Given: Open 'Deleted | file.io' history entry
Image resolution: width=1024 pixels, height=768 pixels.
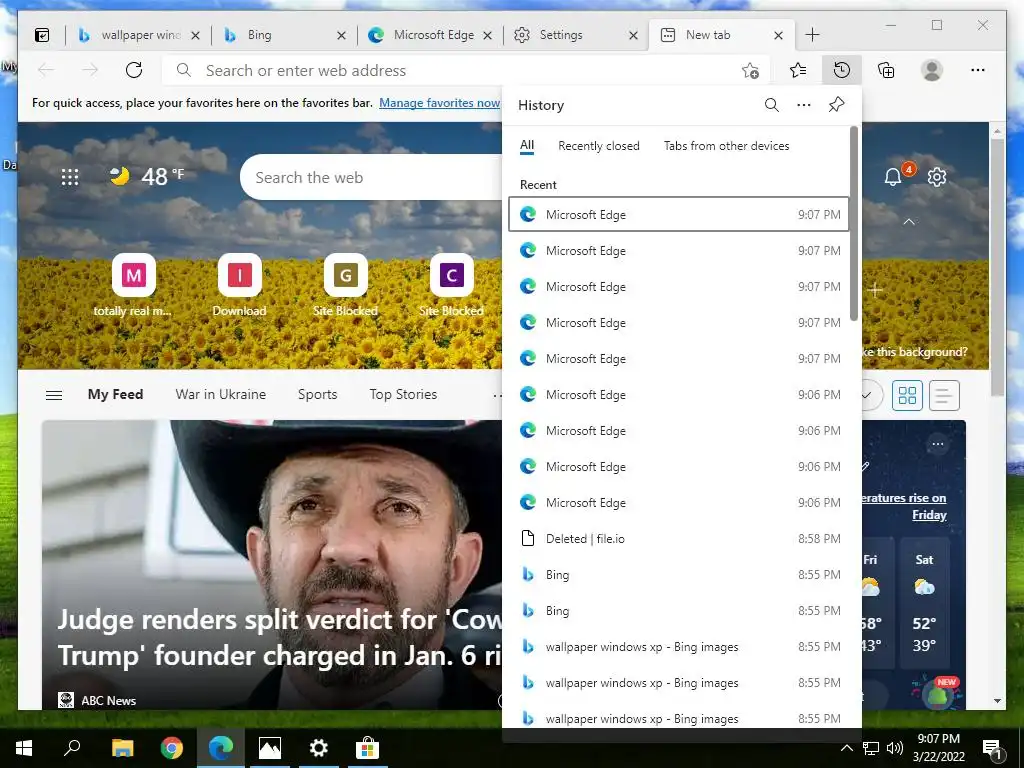Looking at the screenshot, I should tap(679, 539).
